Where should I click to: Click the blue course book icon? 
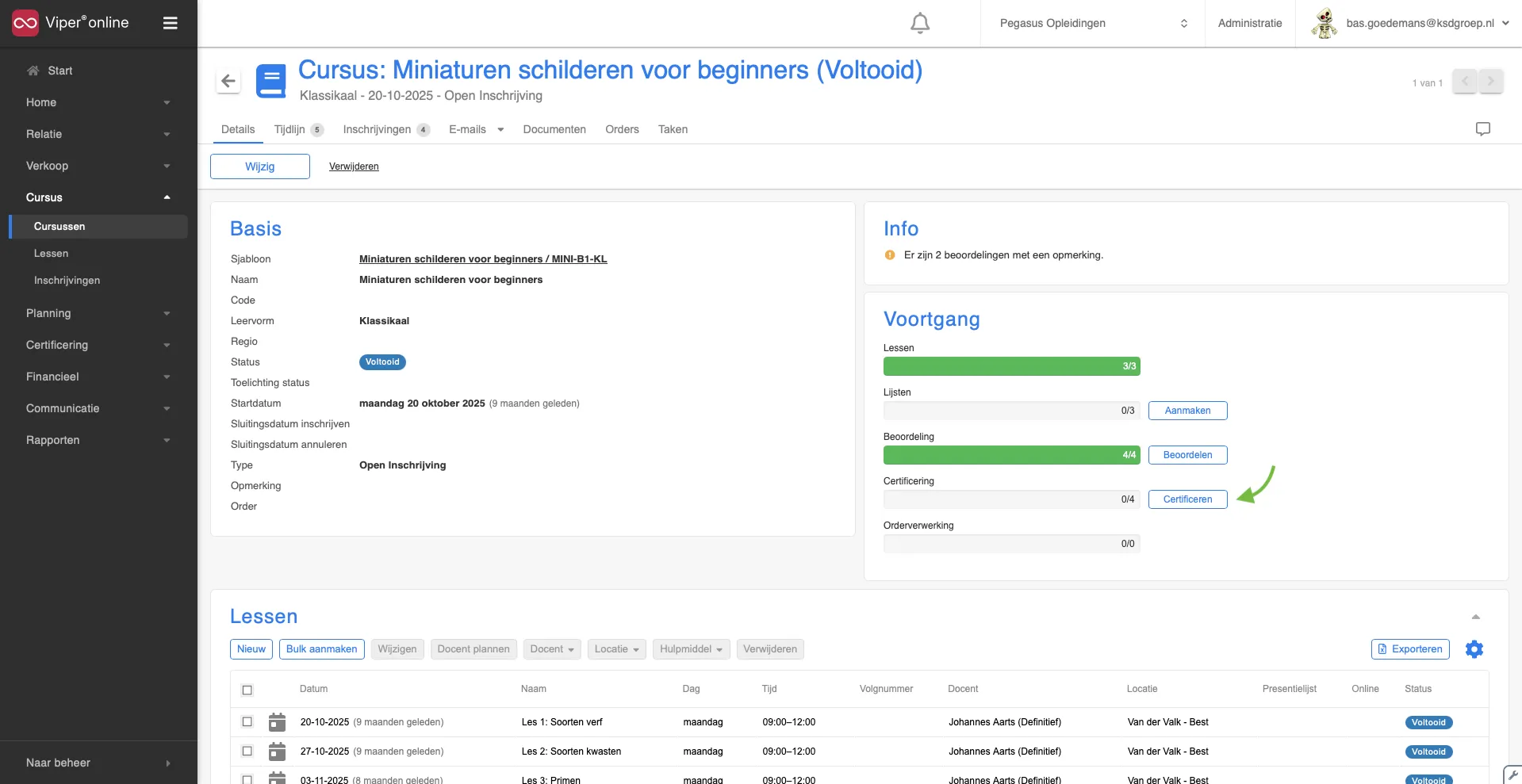271,81
